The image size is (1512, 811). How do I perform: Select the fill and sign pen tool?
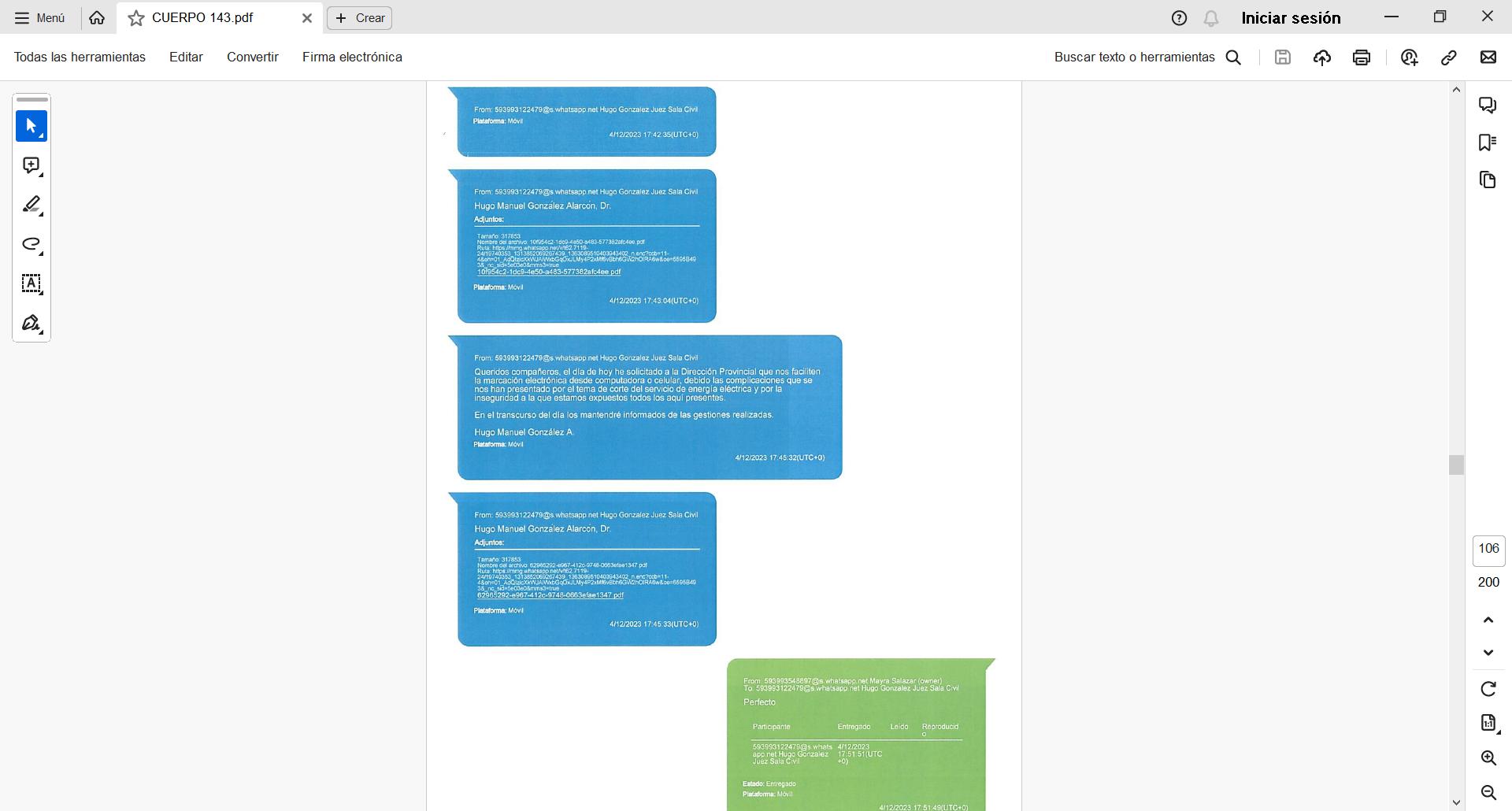point(31,324)
